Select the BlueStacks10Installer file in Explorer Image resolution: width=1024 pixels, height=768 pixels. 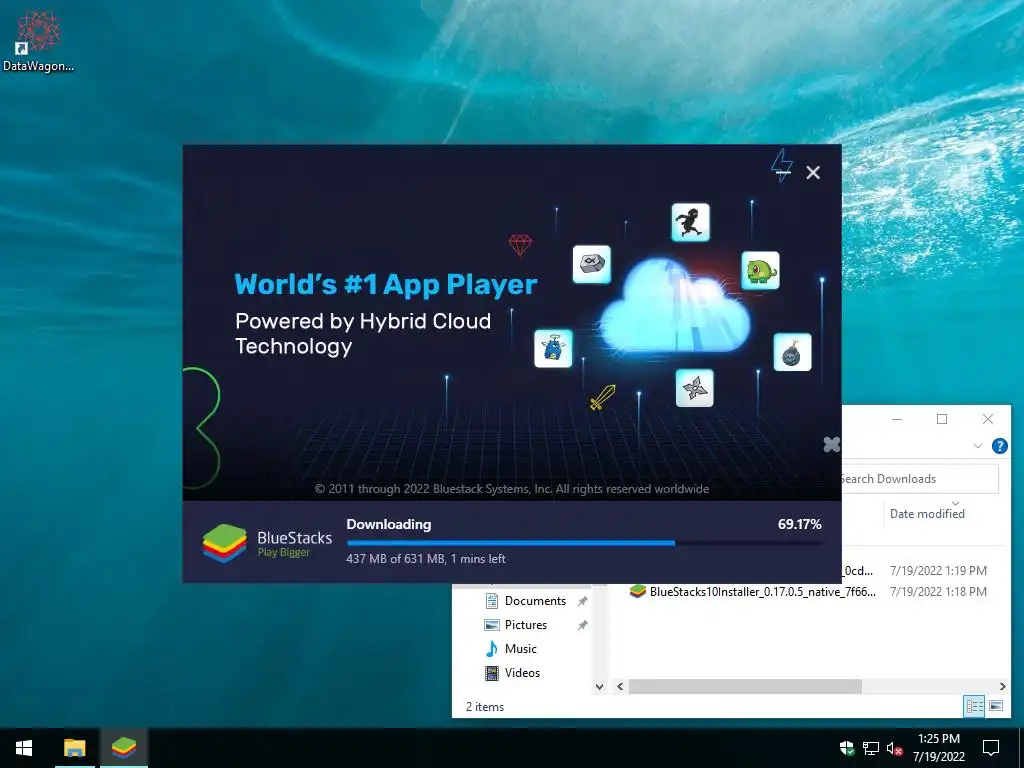(x=763, y=592)
